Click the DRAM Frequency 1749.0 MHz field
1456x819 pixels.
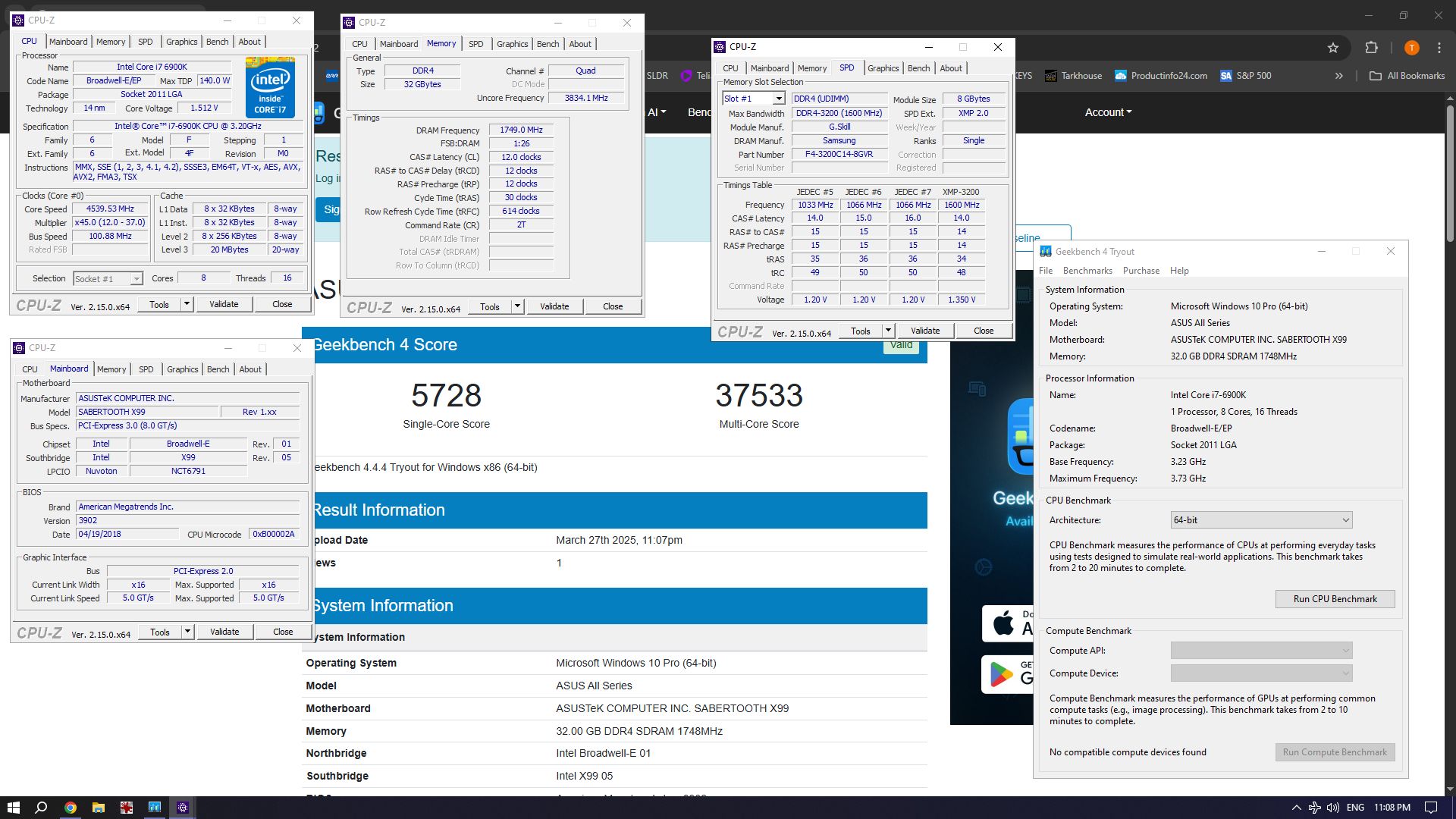click(x=521, y=130)
